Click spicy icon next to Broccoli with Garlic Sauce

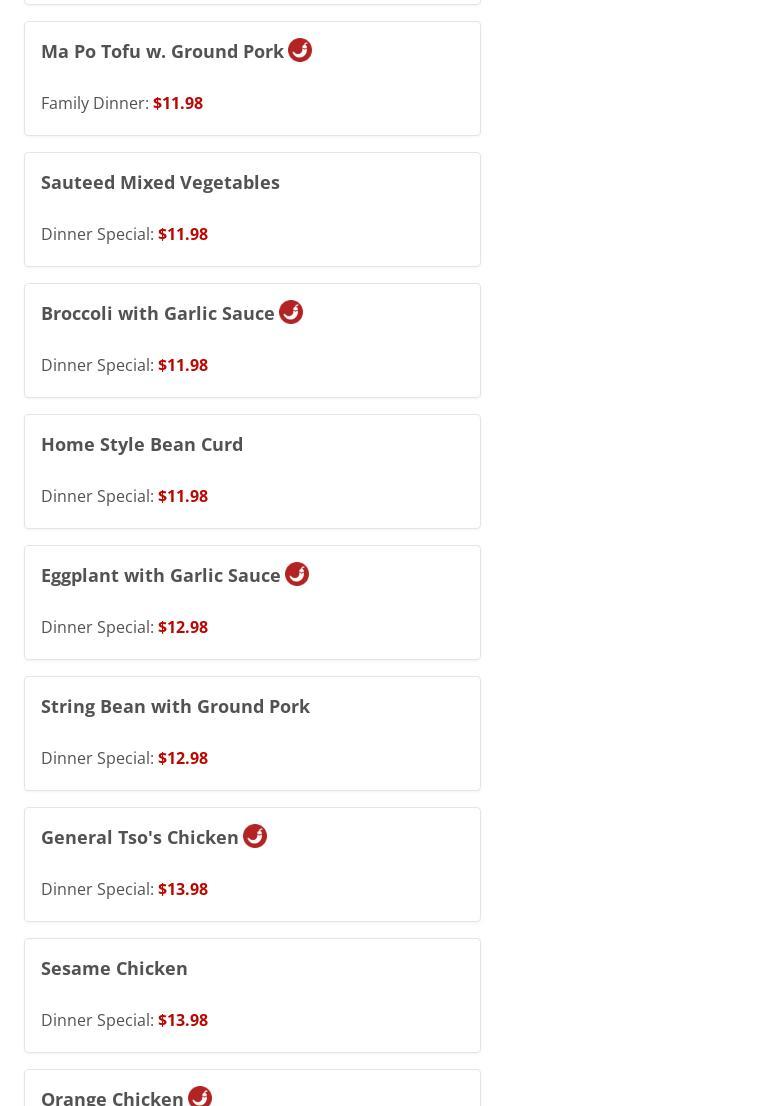pos(291,312)
